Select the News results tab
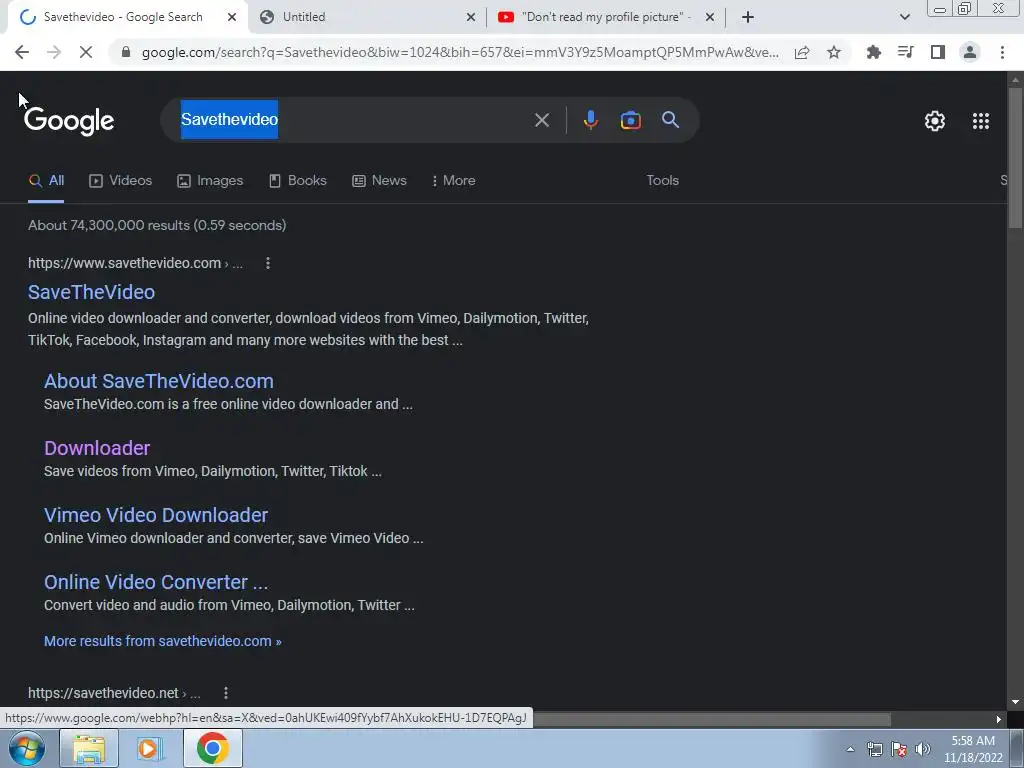The image size is (1024, 768). pos(379,180)
